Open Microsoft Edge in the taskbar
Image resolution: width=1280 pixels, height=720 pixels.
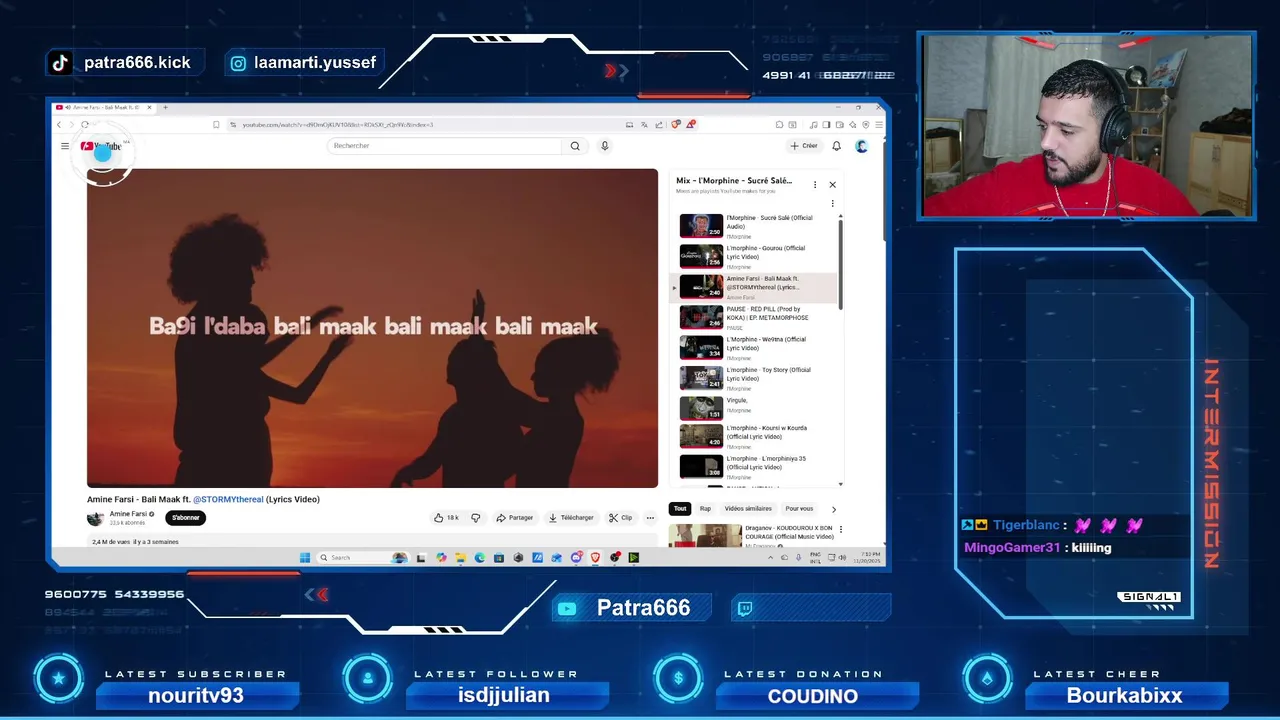[480, 557]
